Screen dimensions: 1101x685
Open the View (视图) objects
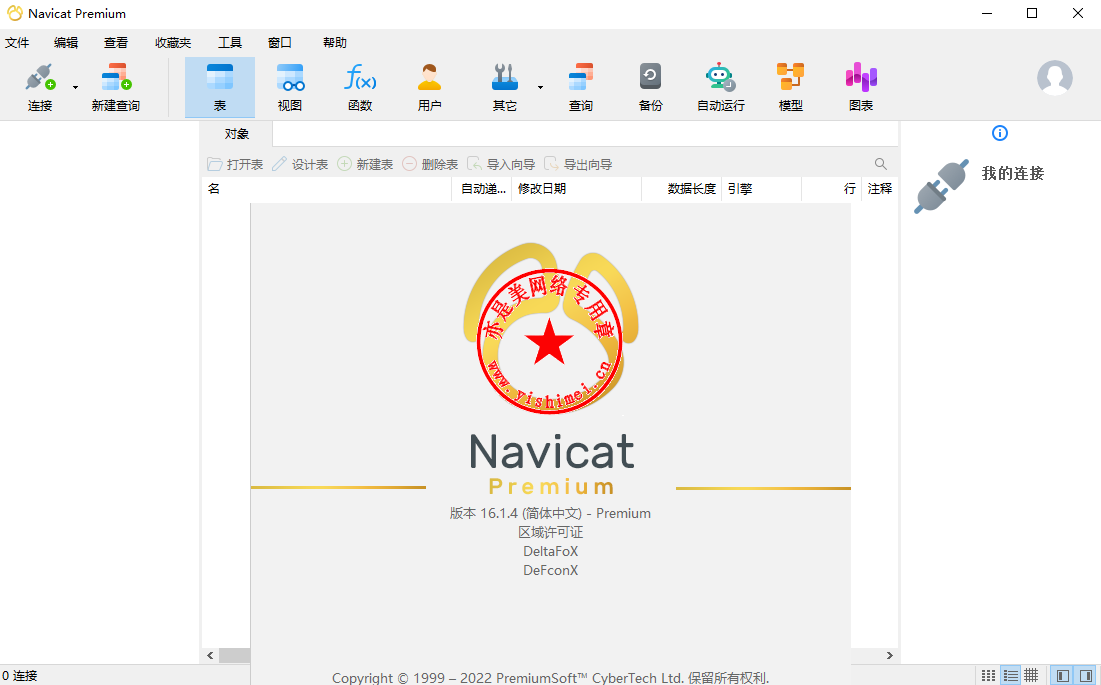pos(290,87)
